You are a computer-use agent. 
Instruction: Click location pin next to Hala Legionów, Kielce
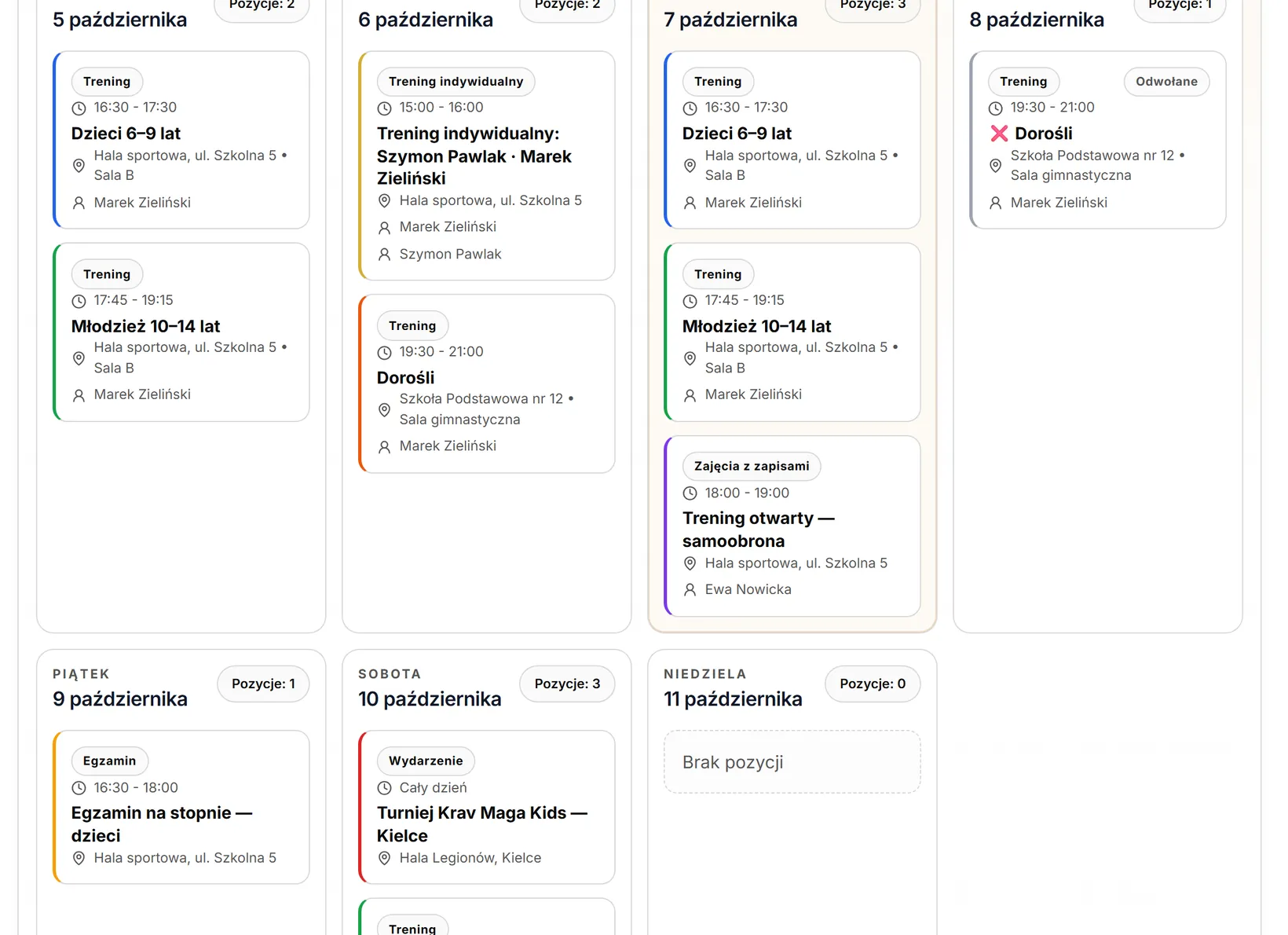(x=384, y=859)
